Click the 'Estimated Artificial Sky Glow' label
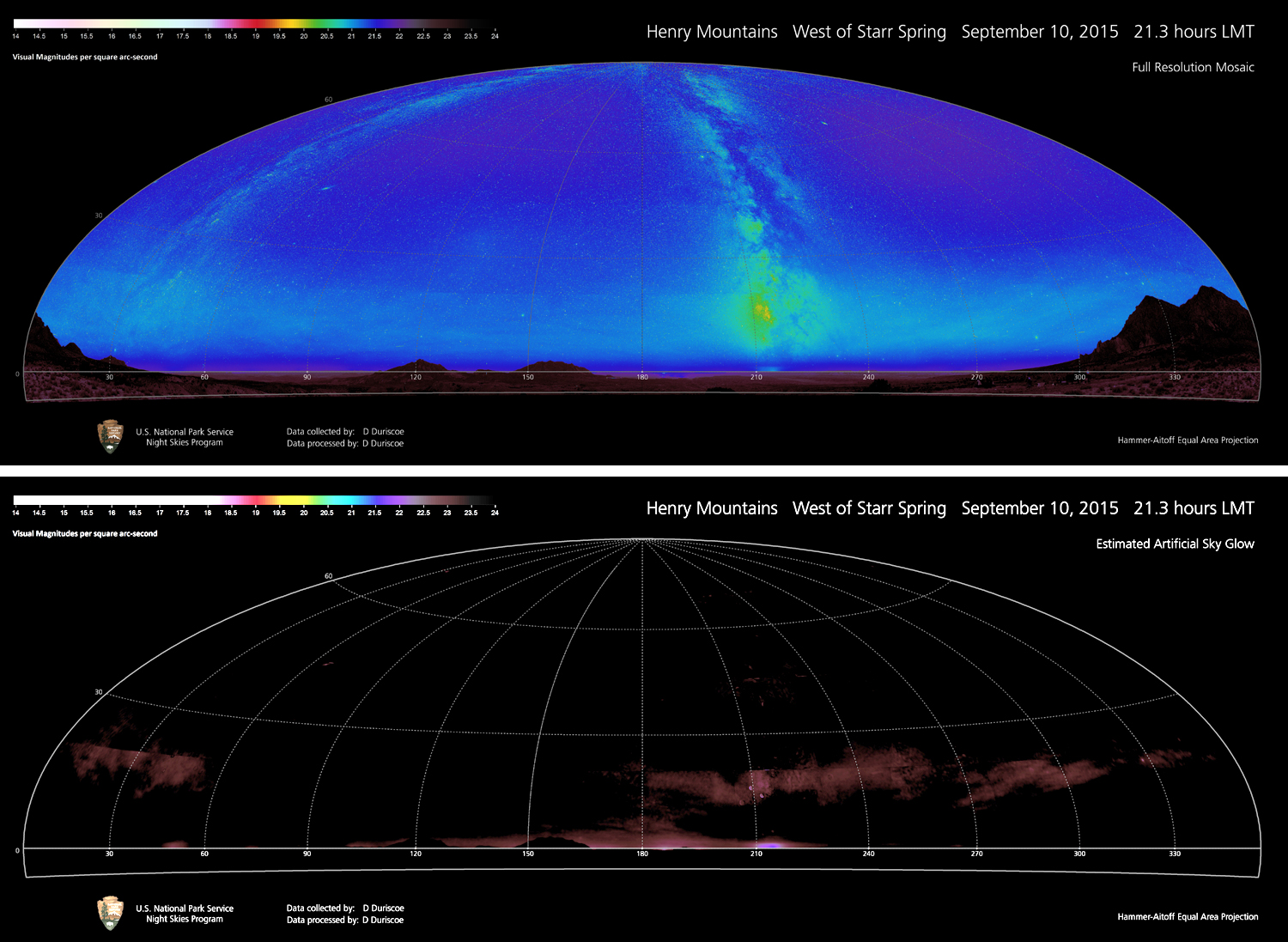 click(1175, 544)
